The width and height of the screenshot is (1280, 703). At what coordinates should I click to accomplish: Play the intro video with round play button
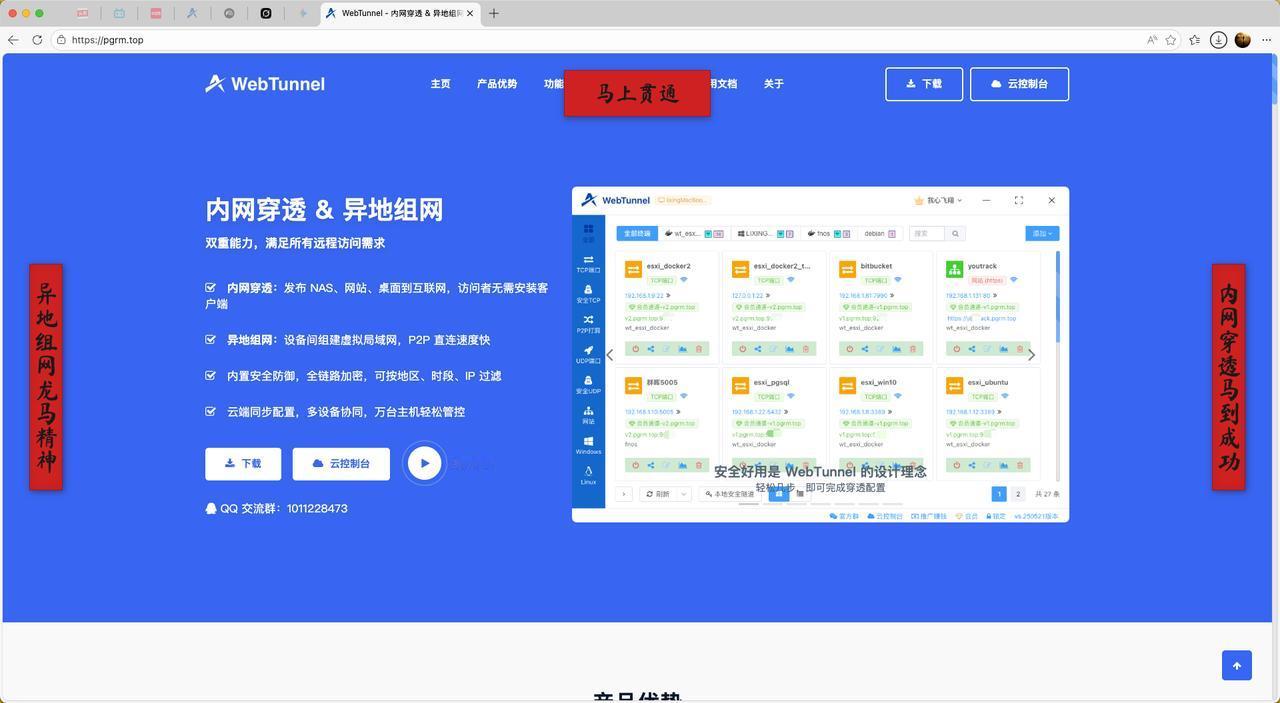[x=424, y=463]
